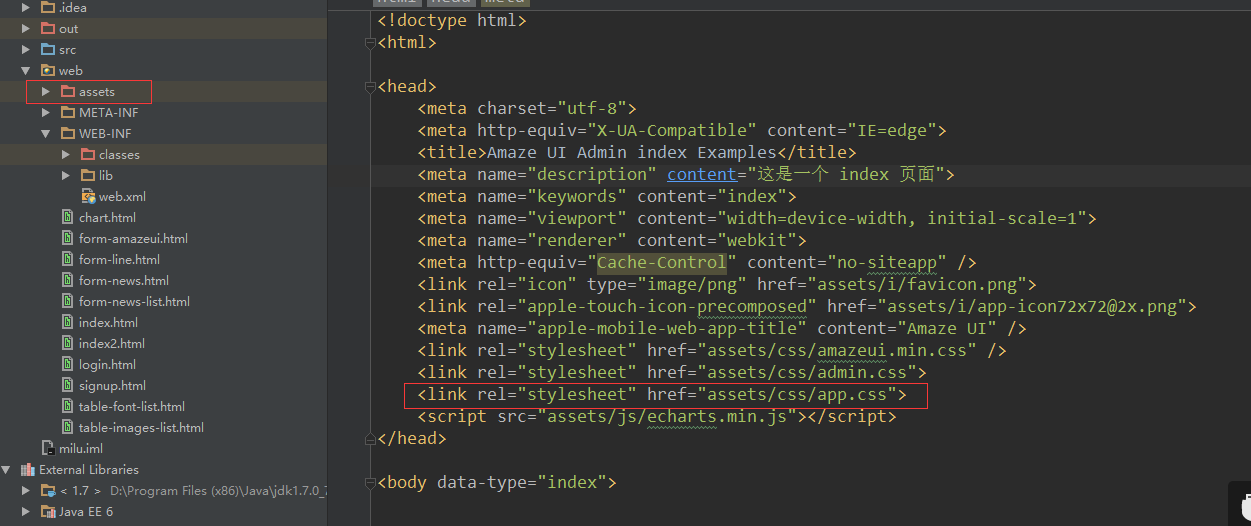This screenshot has width=1251, height=526.
Task: Expand the Java EE 6 node arrow
Action: point(26,511)
